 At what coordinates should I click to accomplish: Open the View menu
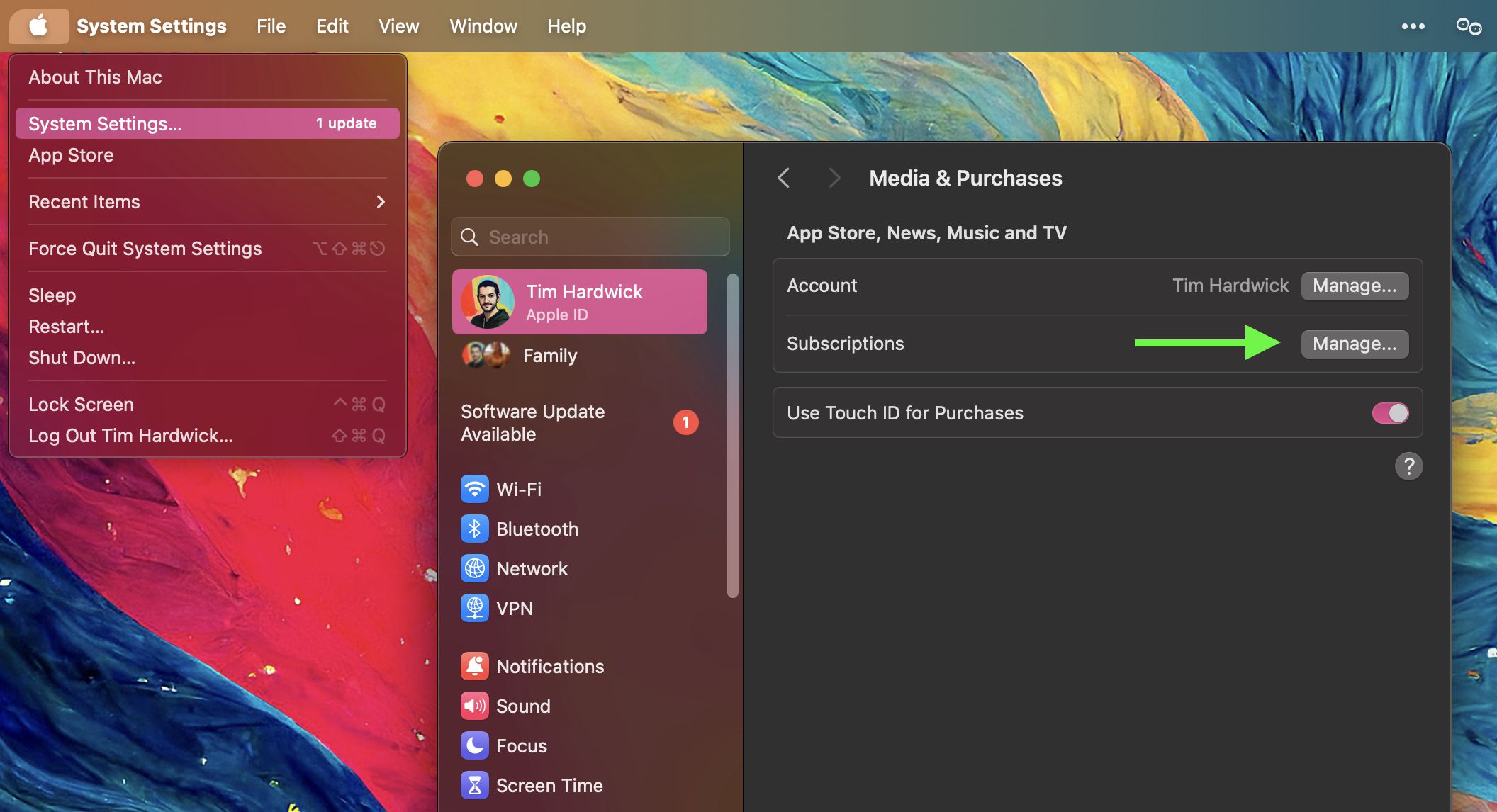[398, 26]
